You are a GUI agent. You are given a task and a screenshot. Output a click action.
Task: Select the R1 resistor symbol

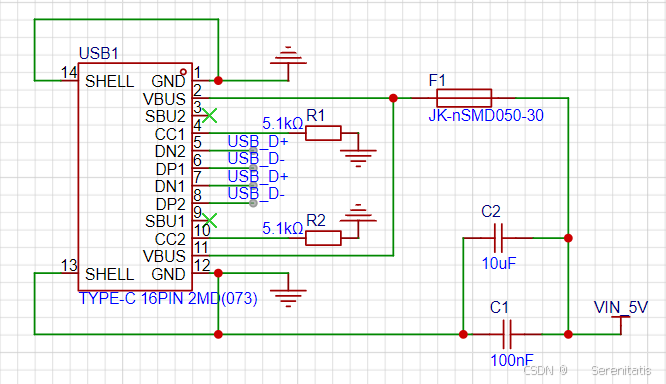pyautogui.click(x=323, y=133)
